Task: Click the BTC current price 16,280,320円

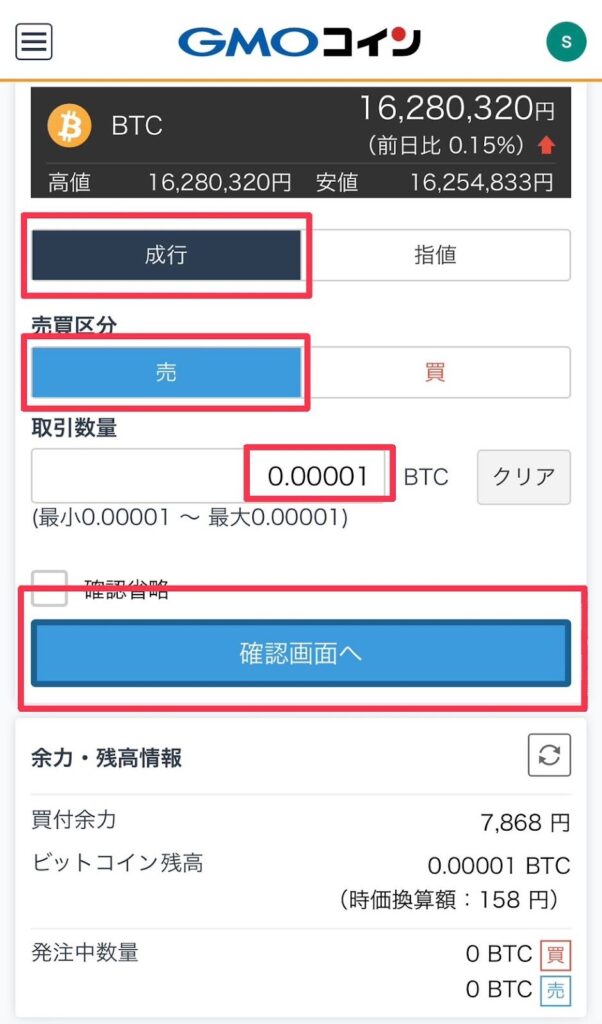Action: click(457, 109)
